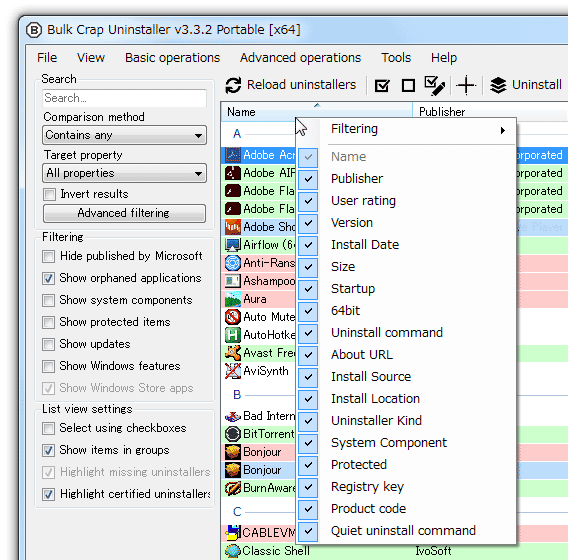
Task: Expand the Filtering submenu arrow
Action: click(x=502, y=130)
